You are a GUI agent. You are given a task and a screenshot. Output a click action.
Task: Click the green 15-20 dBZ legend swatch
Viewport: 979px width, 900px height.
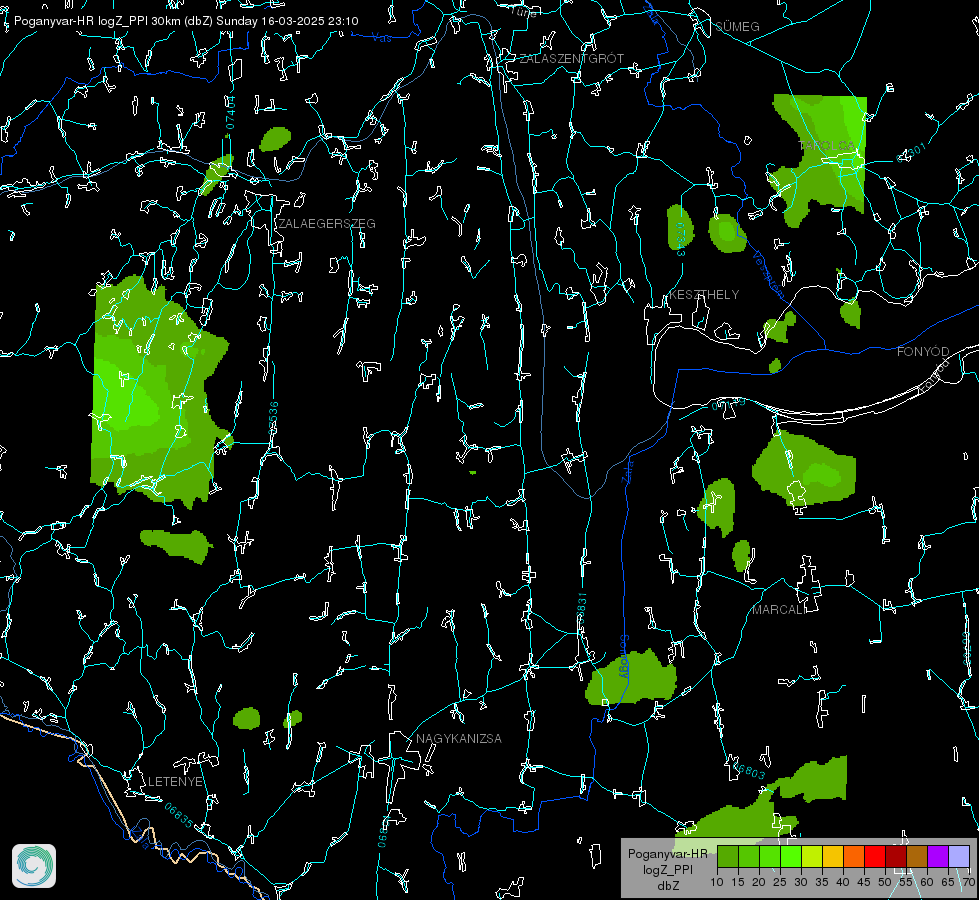click(749, 856)
